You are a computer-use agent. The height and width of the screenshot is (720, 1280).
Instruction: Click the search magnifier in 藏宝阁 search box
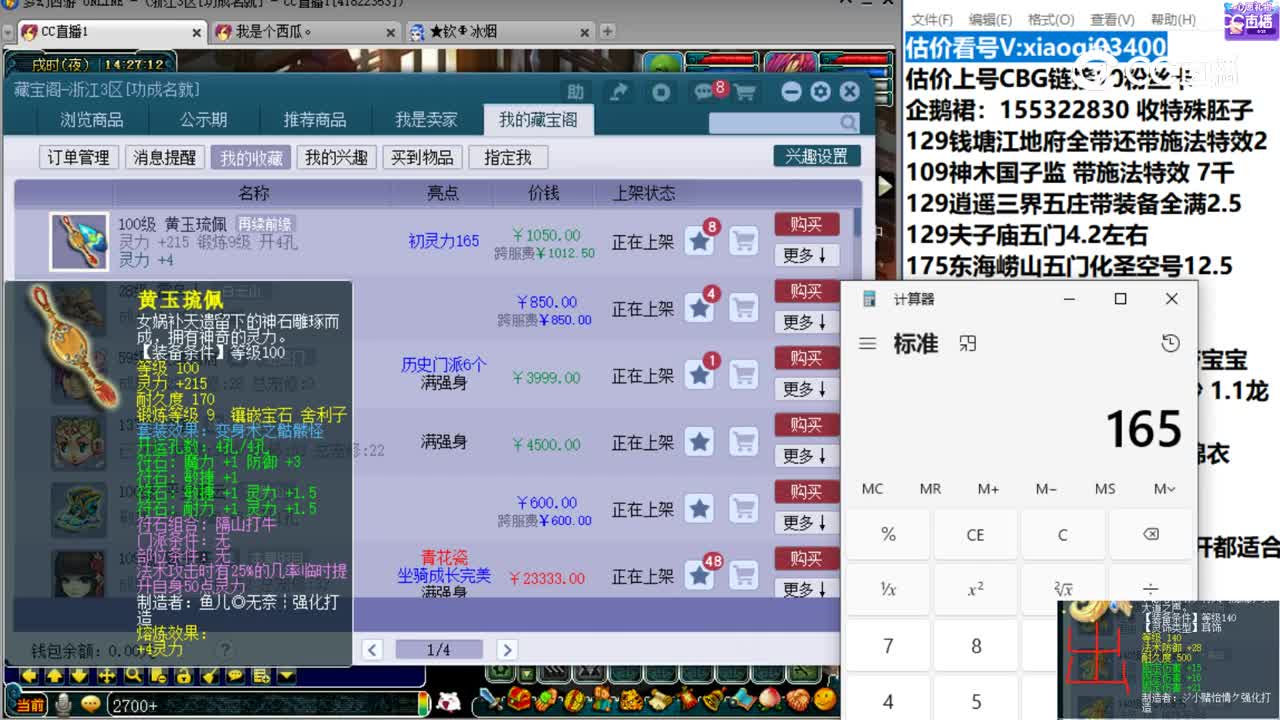click(848, 122)
